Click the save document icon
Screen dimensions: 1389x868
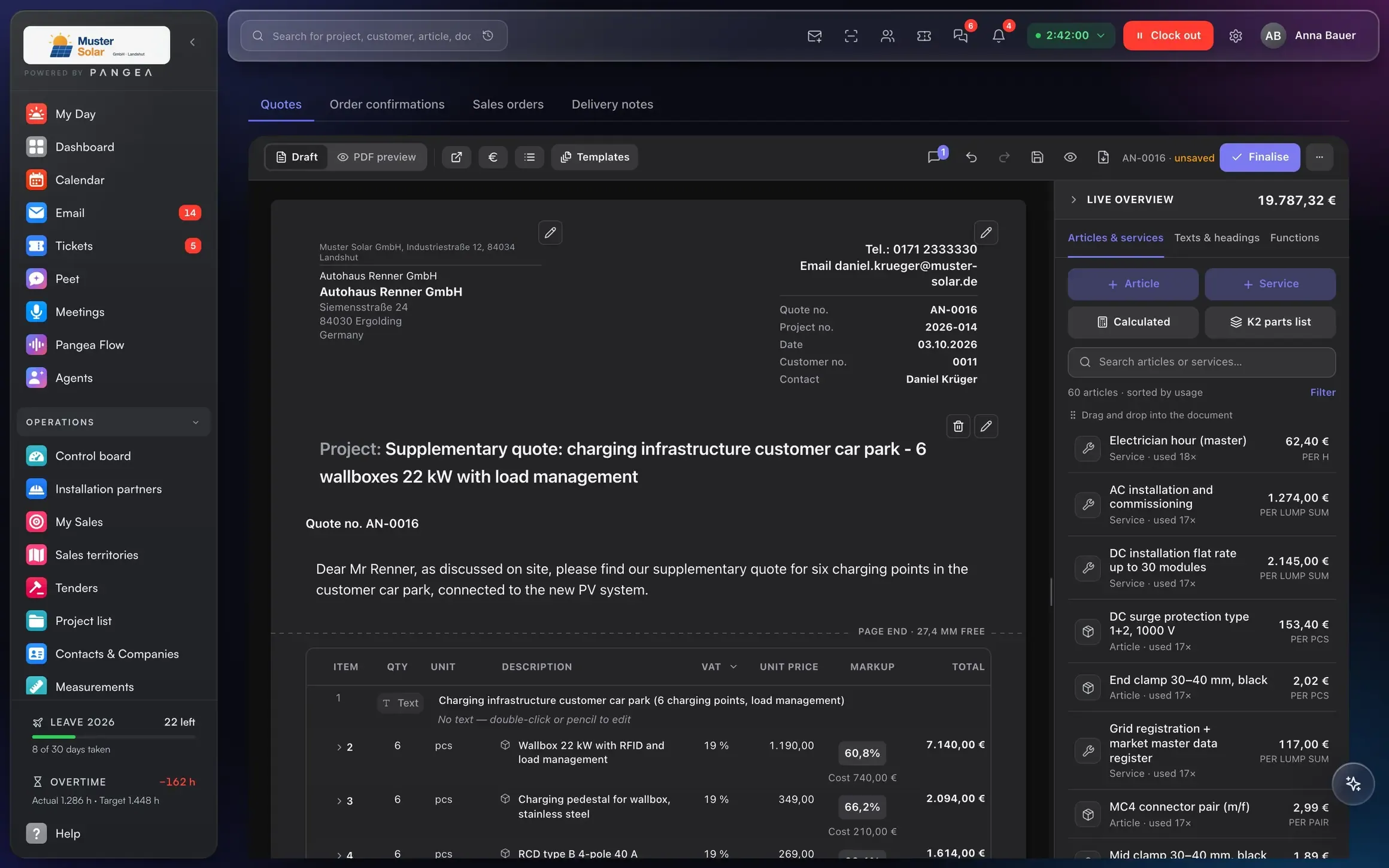click(1037, 157)
